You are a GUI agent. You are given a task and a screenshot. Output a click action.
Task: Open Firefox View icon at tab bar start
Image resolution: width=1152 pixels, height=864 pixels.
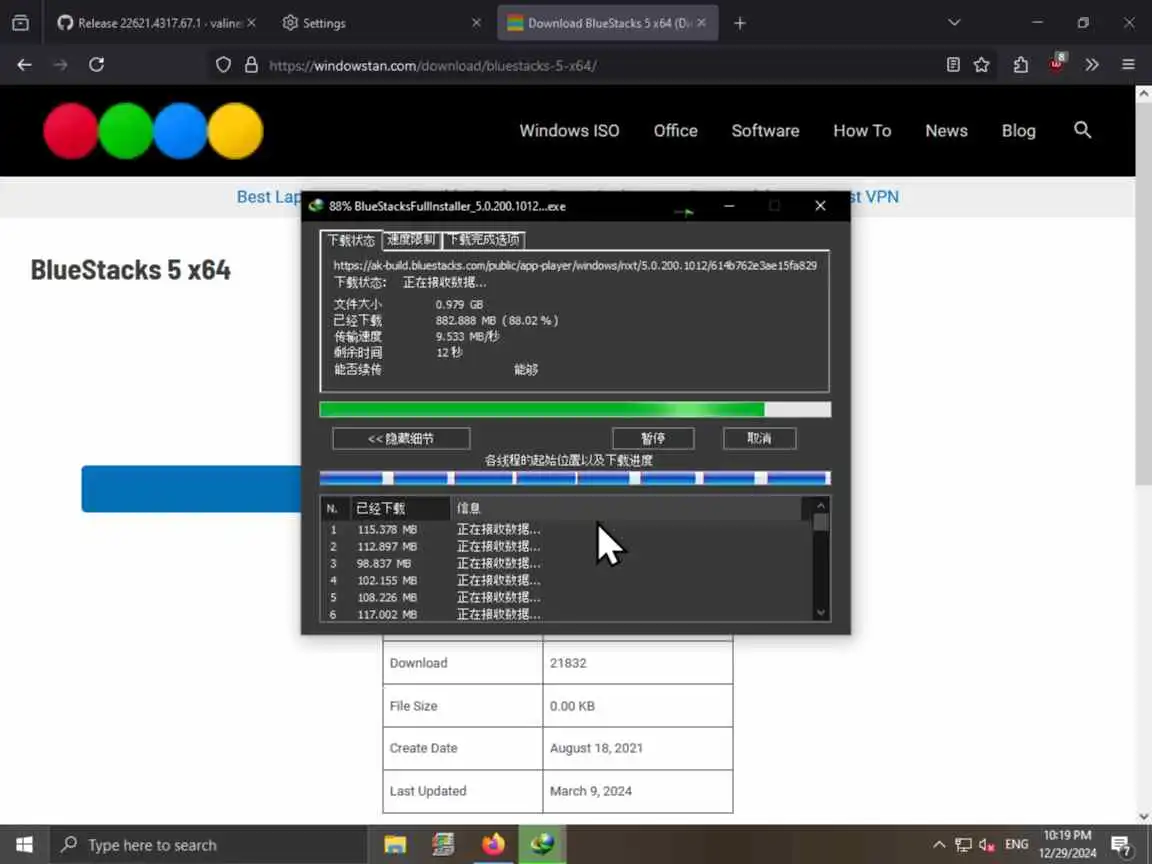tap(21, 23)
